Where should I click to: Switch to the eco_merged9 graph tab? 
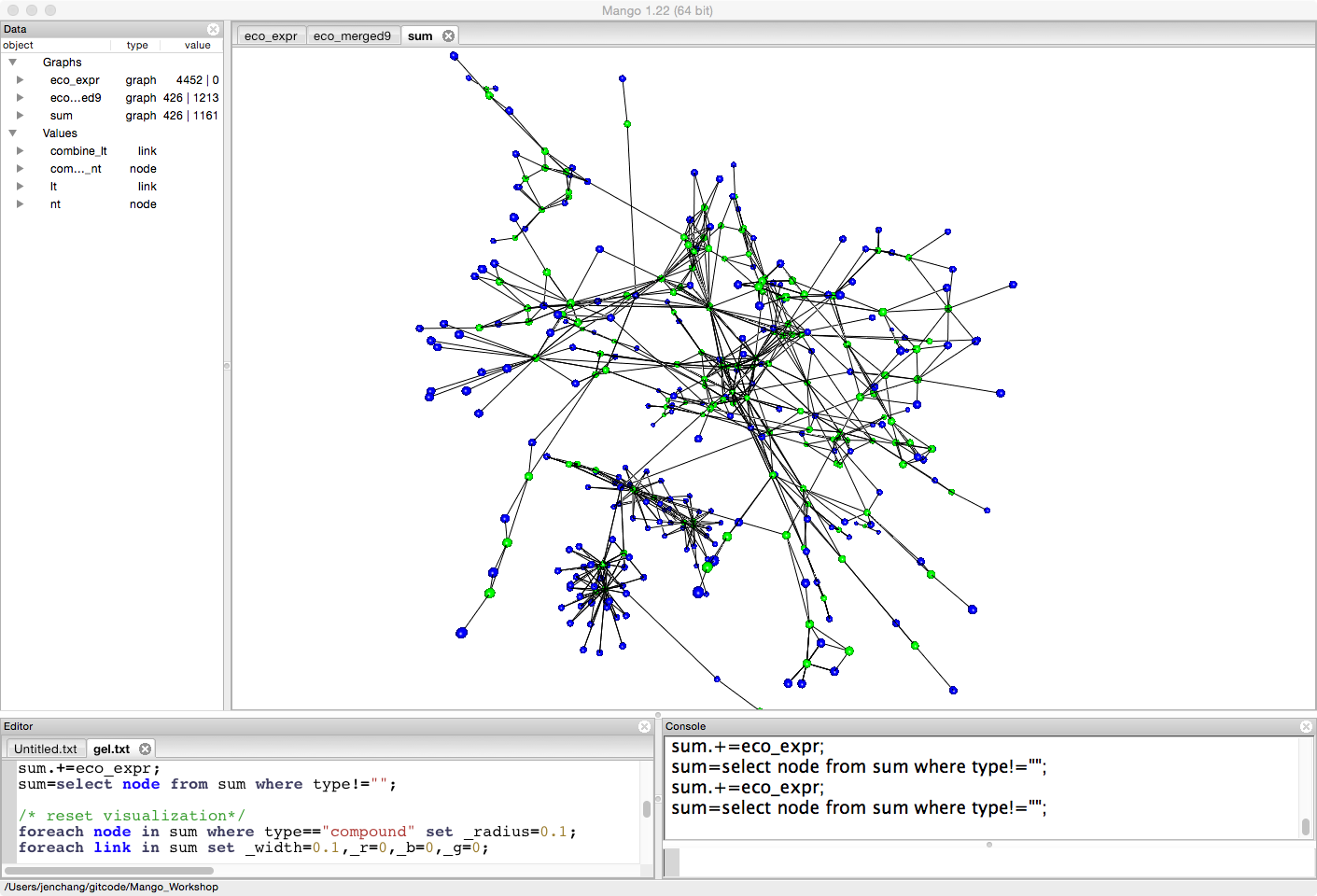(352, 35)
